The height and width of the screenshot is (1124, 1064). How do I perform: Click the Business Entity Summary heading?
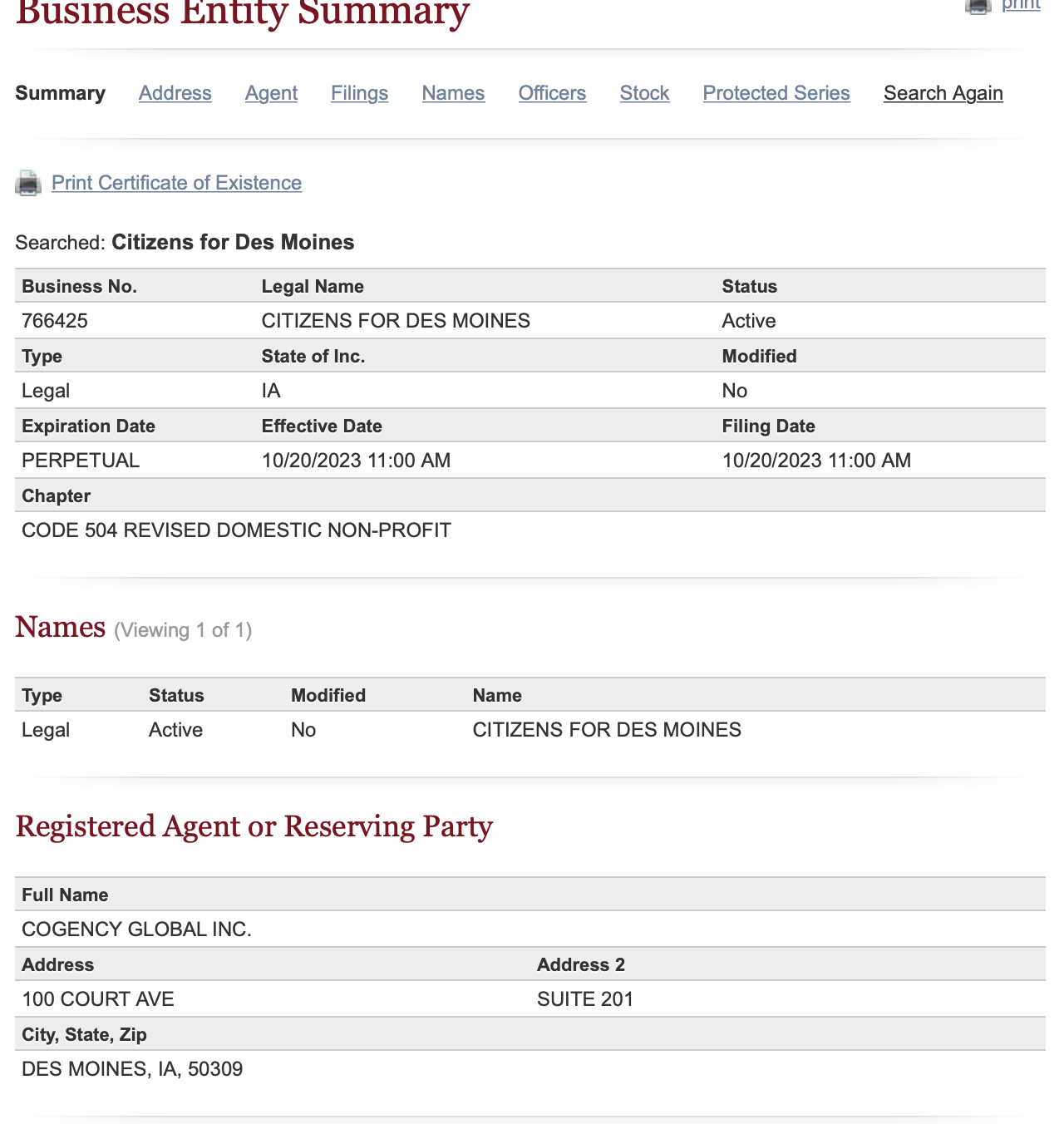pyautogui.click(x=243, y=13)
